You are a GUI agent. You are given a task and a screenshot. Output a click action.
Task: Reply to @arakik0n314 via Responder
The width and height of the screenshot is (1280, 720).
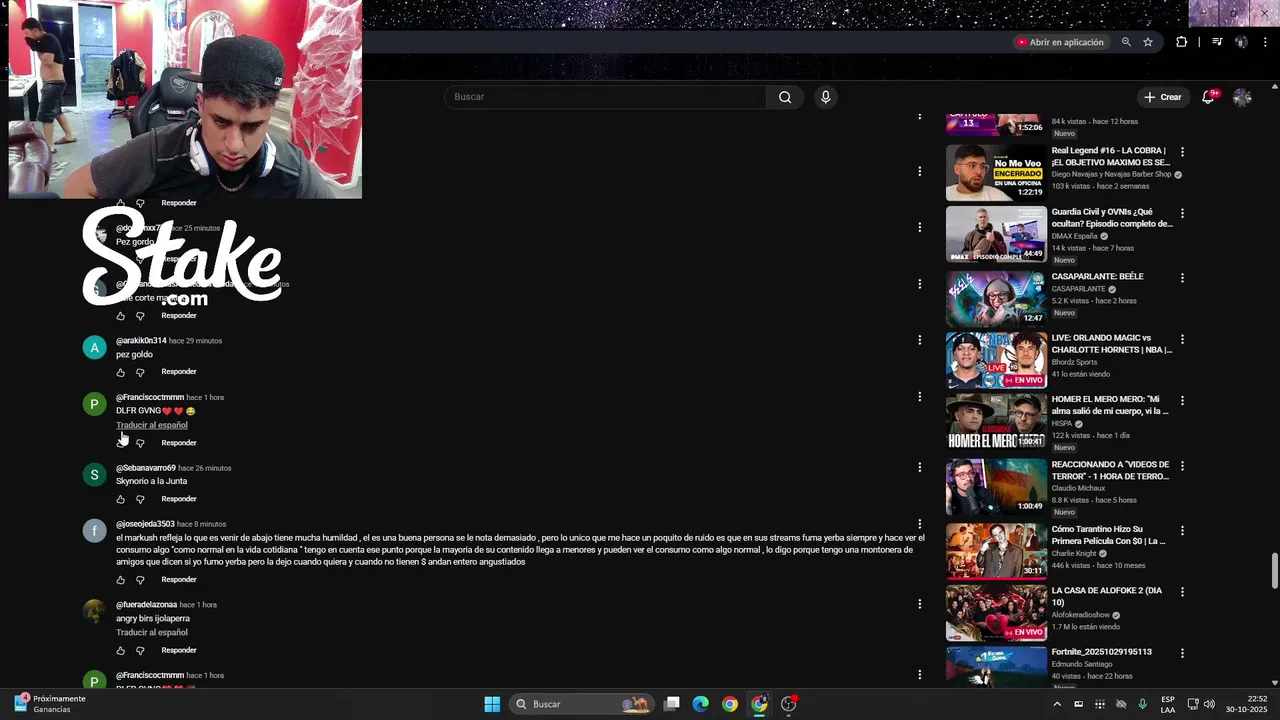click(x=179, y=372)
